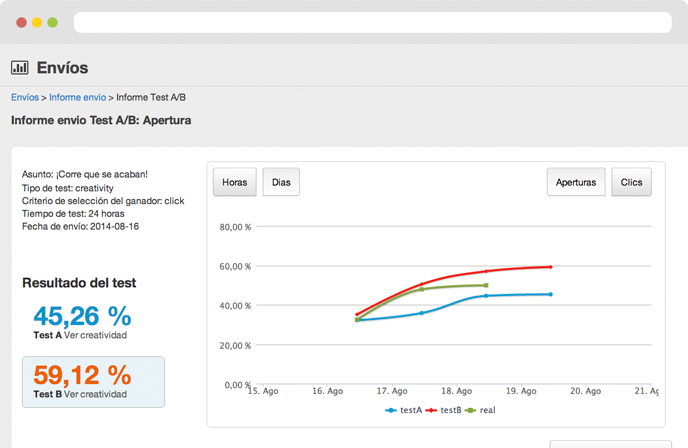Click the green maximize window dot
The height and width of the screenshot is (448, 688).
click(53, 22)
